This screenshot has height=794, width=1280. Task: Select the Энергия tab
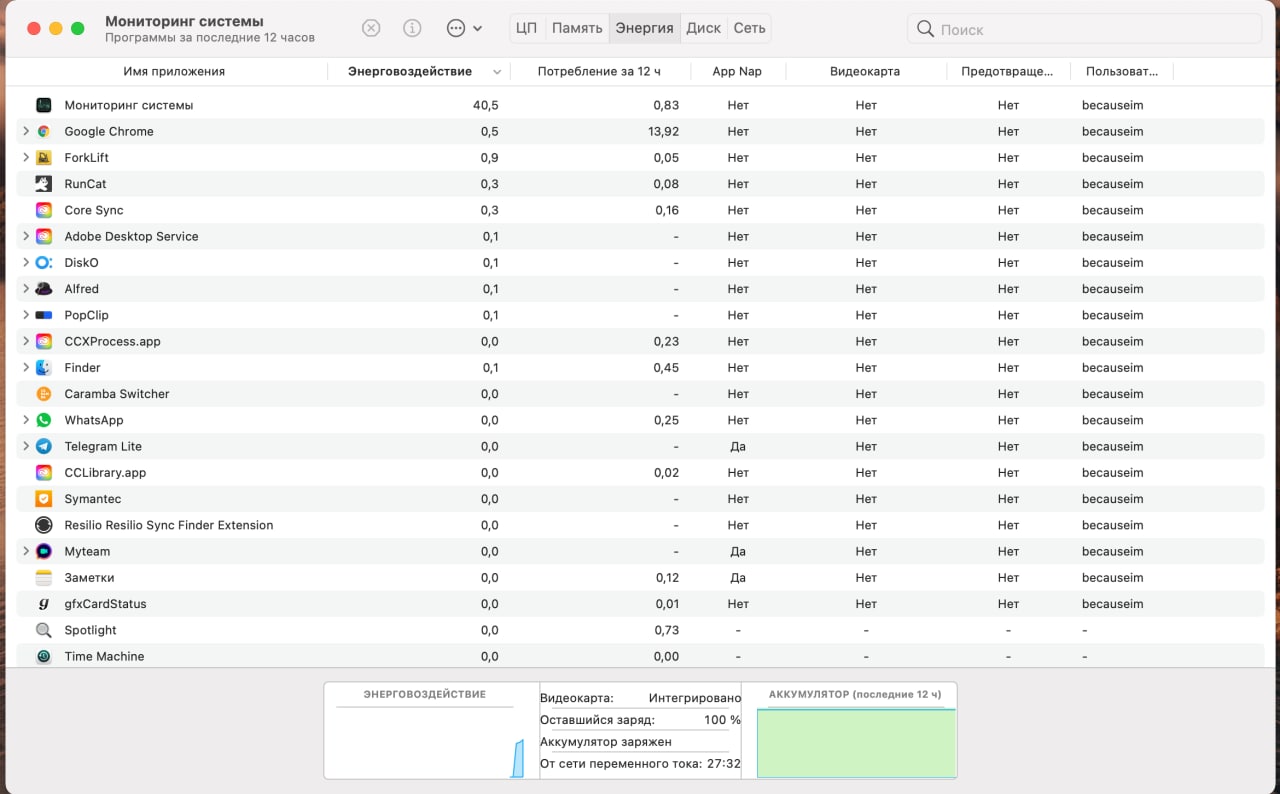(x=644, y=28)
